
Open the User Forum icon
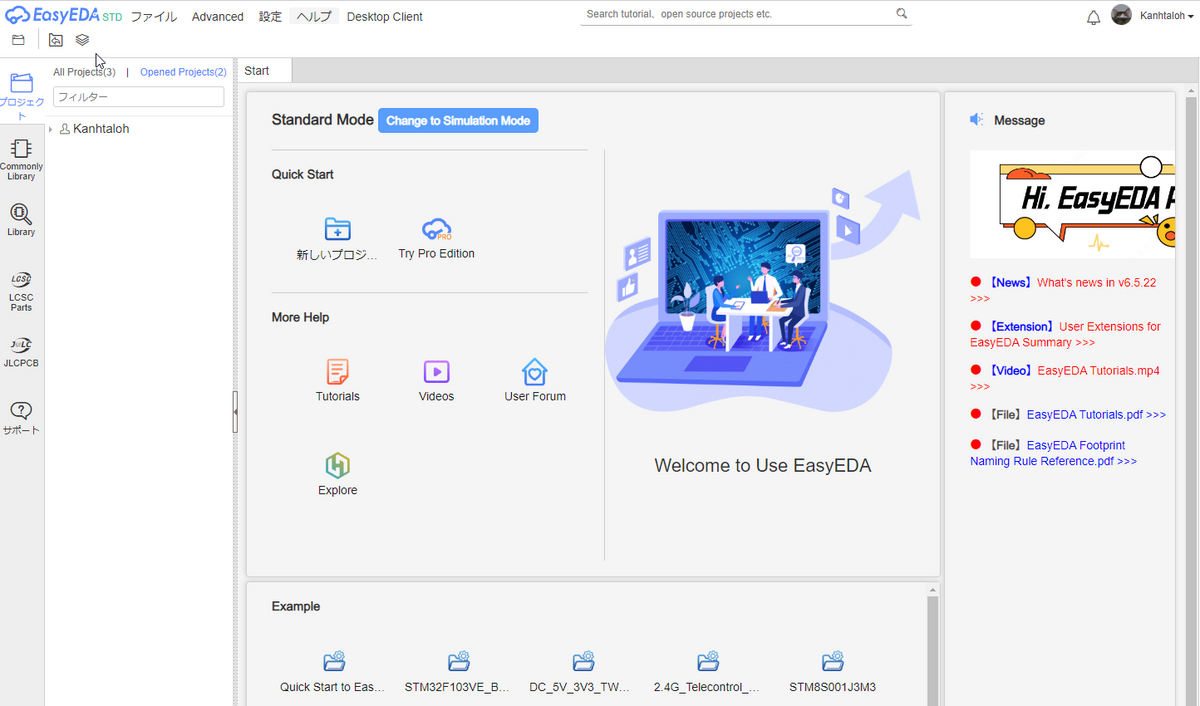[535, 372]
